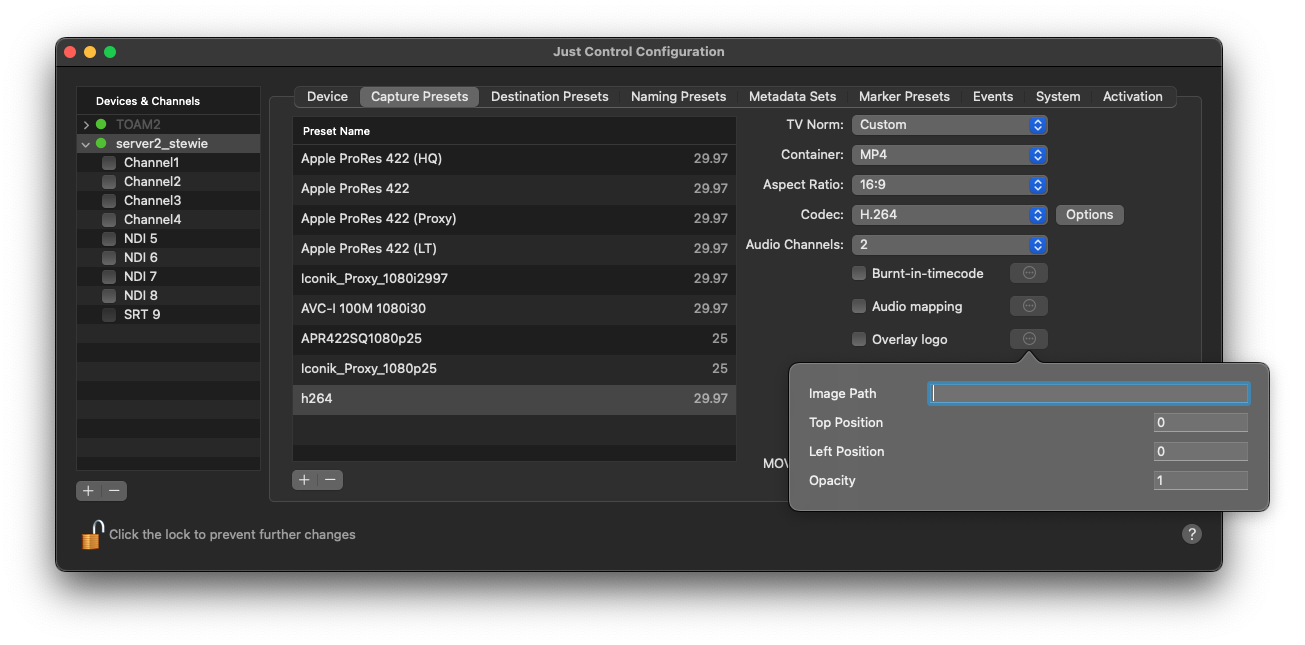The width and height of the screenshot is (1305, 645).
Task: Click green status dot of server2_stewie
Action: [x=101, y=144]
